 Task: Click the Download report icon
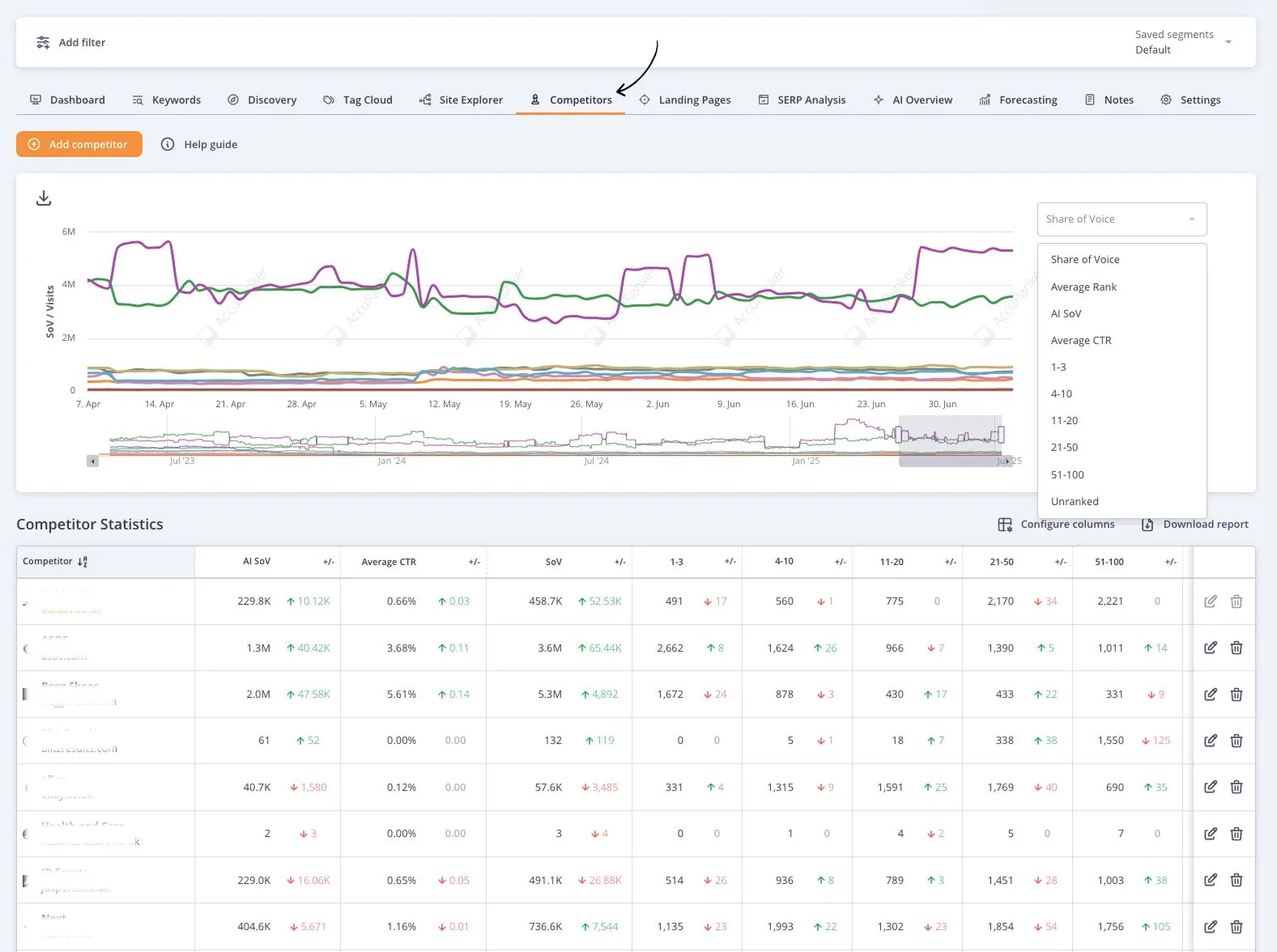[1147, 525]
